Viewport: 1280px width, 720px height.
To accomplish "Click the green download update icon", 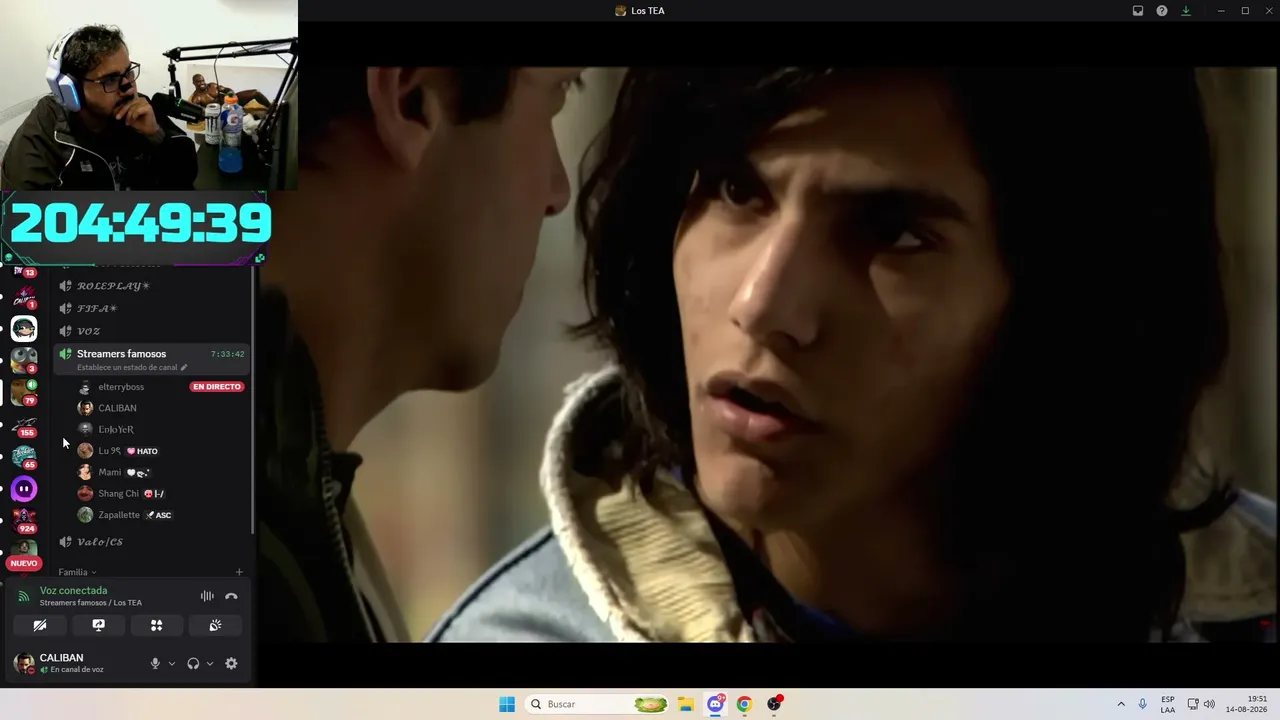I will click(x=1186, y=11).
